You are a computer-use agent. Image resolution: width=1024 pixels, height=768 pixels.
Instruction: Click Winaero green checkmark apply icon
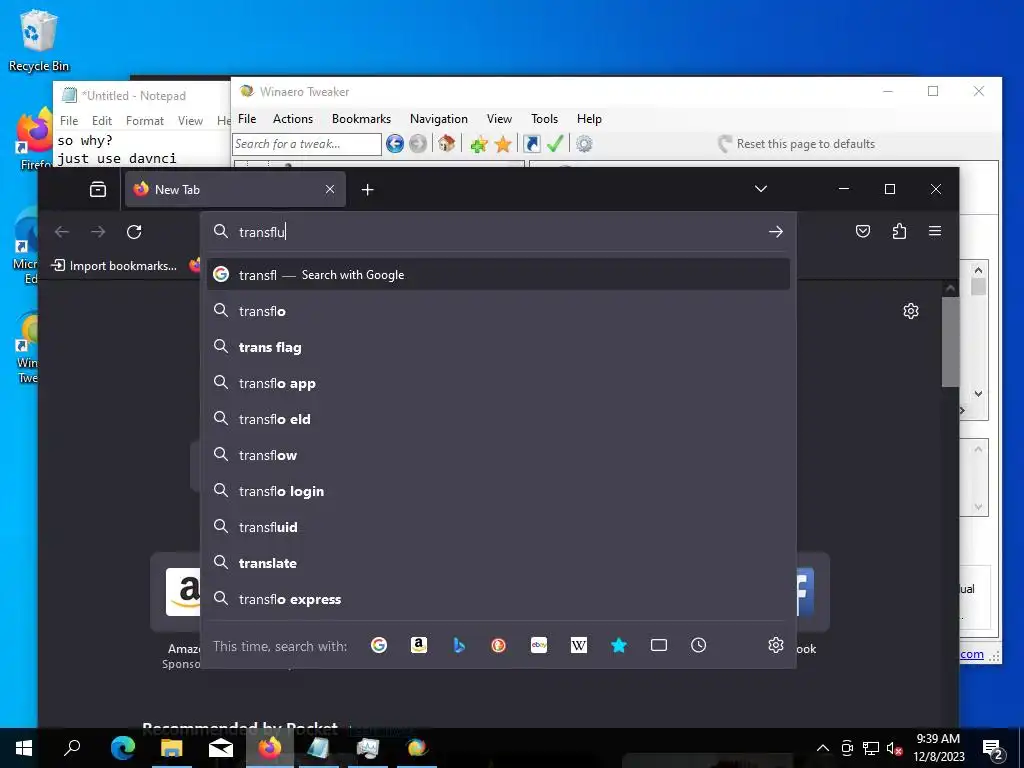pyautogui.click(x=555, y=144)
